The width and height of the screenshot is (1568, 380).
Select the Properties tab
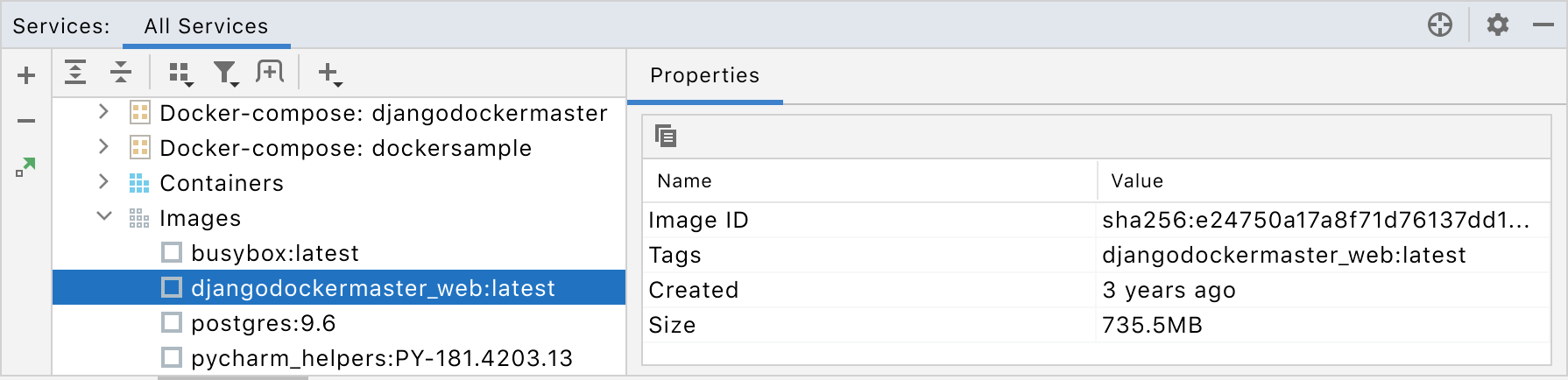(704, 75)
